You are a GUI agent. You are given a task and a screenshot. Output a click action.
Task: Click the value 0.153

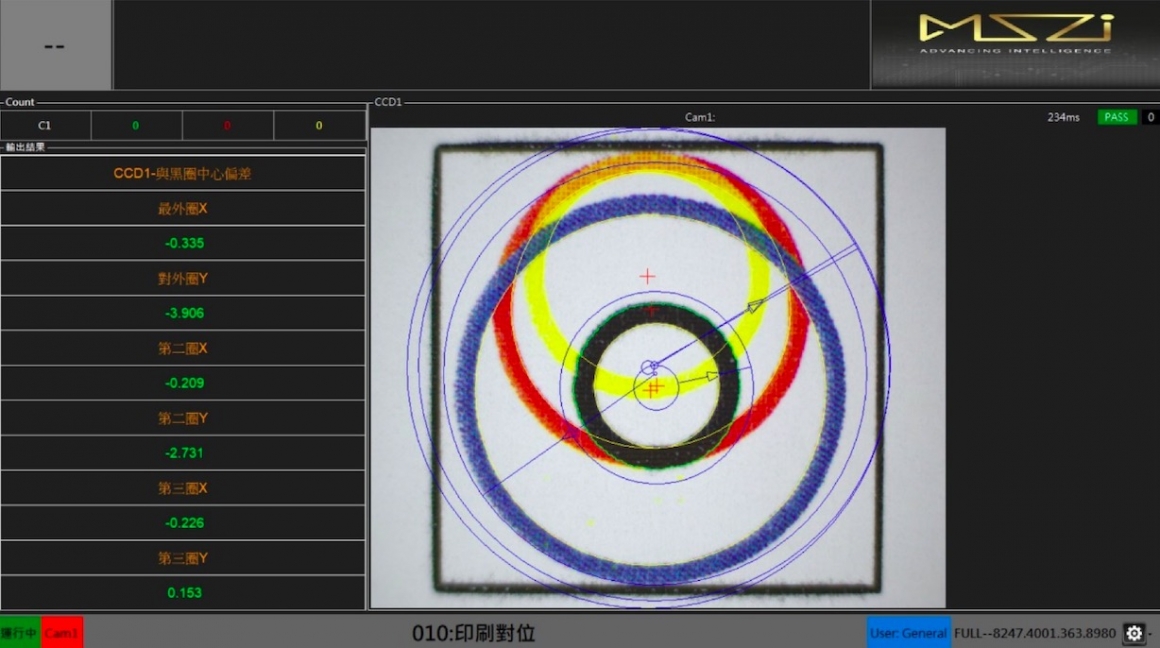183,593
